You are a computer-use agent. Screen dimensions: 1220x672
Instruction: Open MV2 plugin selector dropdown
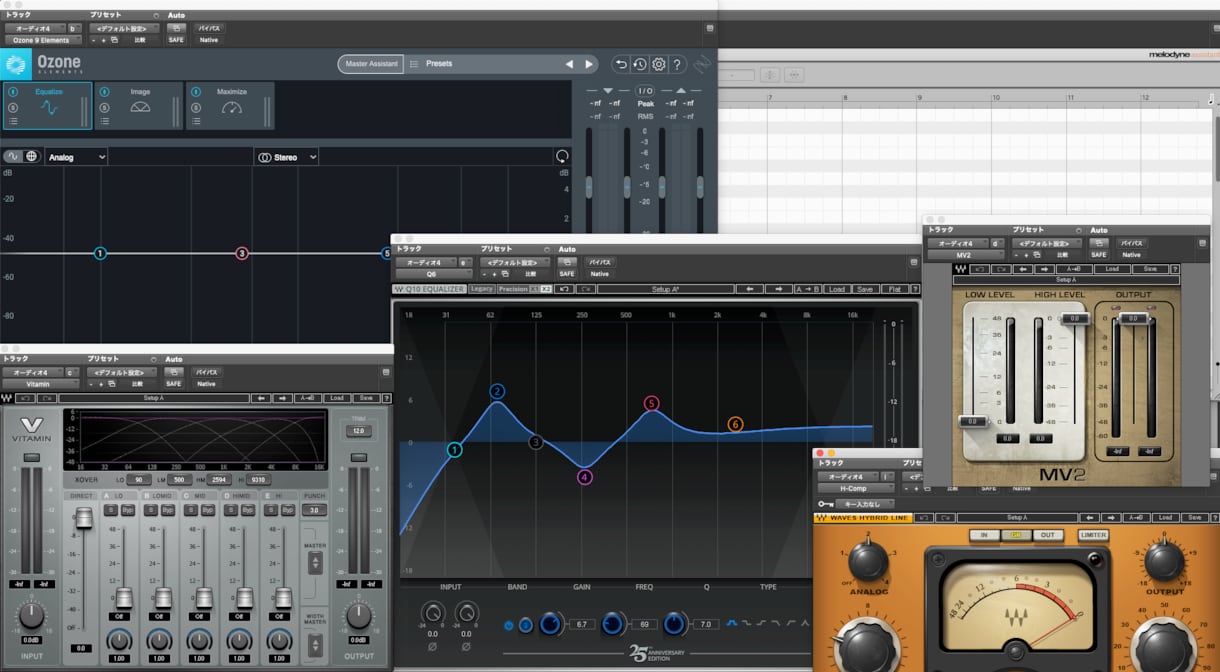click(965, 255)
